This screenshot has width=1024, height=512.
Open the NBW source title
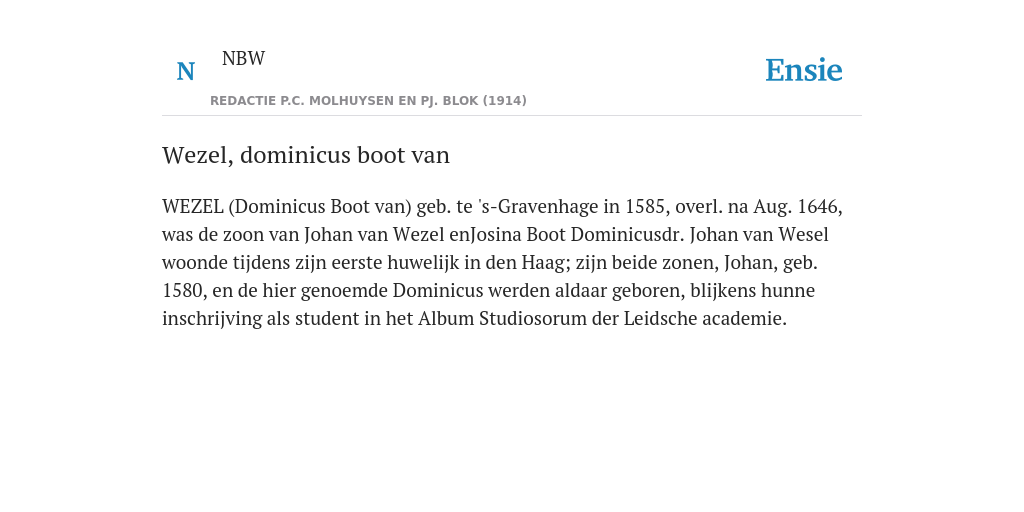(243, 58)
